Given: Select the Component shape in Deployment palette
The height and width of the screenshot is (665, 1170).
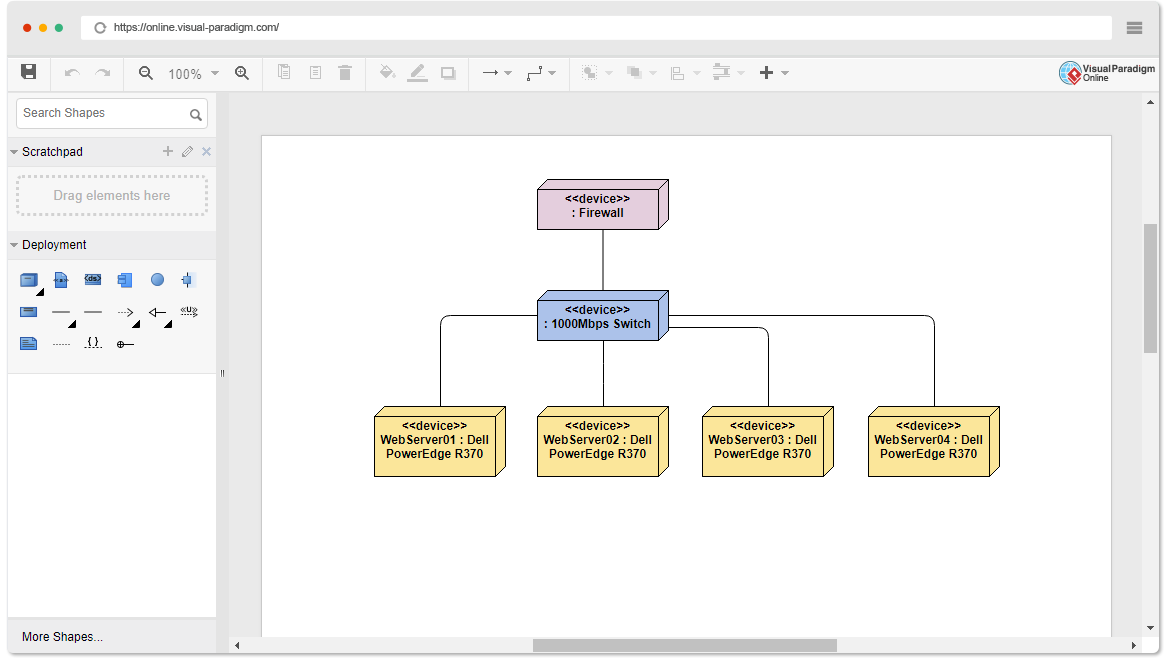Looking at the screenshot, I should 125,280.
